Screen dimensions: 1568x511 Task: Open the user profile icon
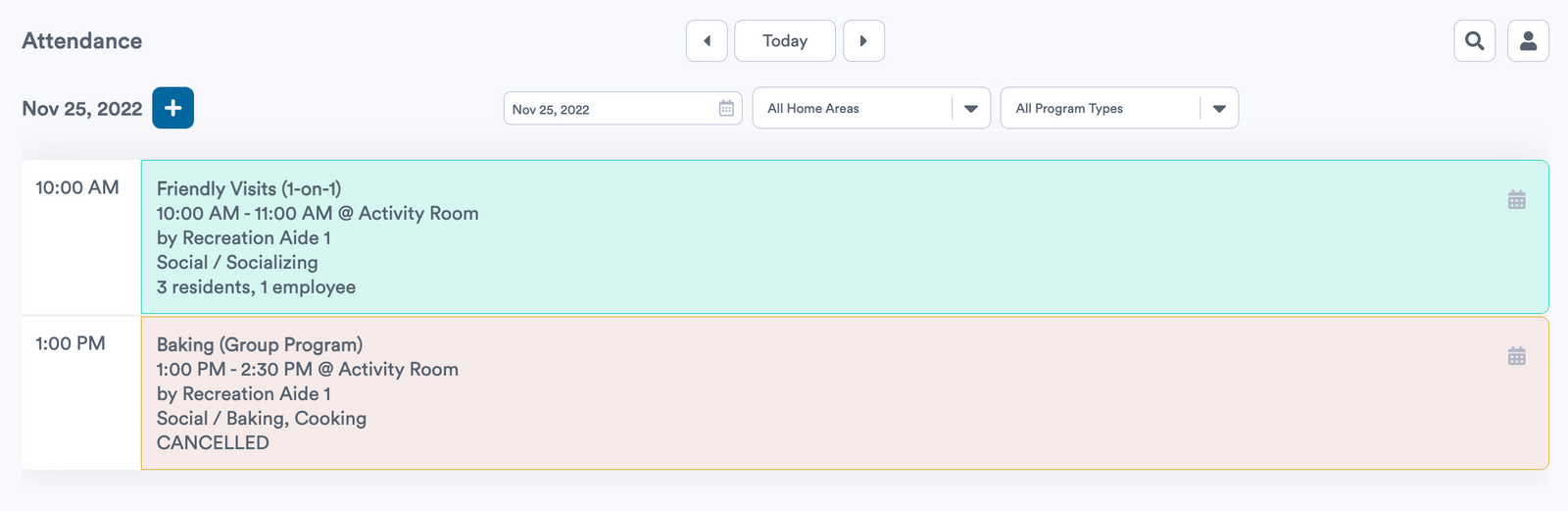pyautogui.click(x=1528, y=41)
